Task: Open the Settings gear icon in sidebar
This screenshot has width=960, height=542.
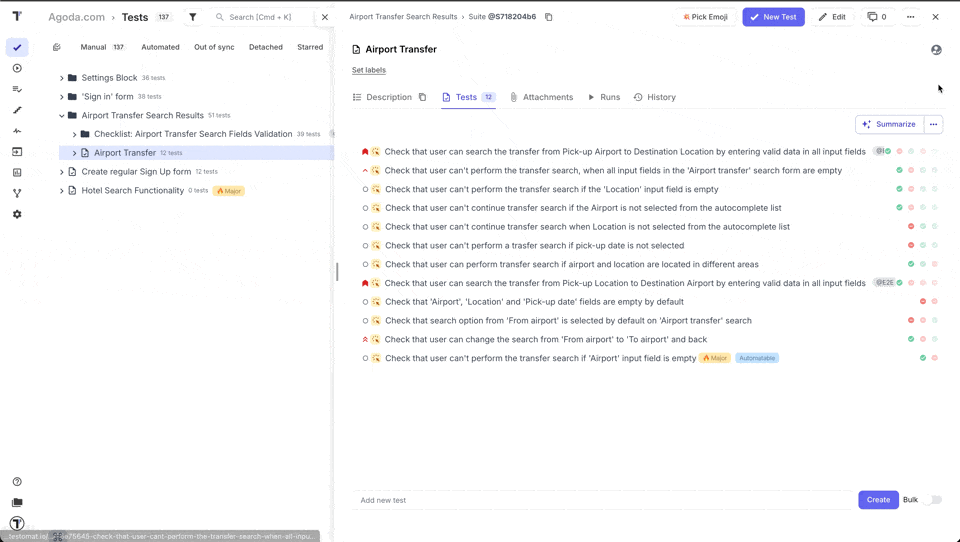Action: tap(17, 214)
